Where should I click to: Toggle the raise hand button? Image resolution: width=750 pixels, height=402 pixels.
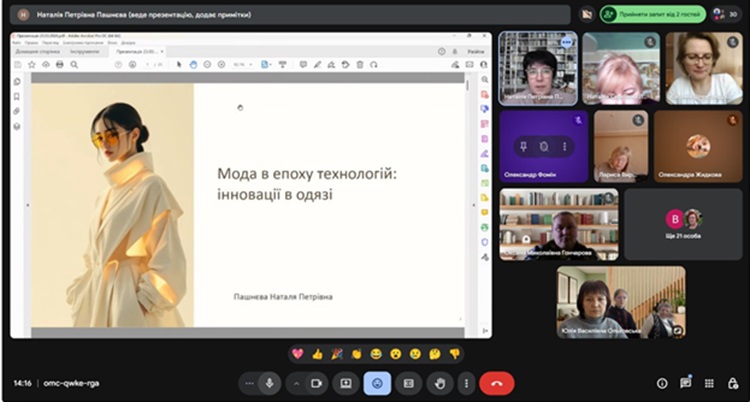point(438,383)
